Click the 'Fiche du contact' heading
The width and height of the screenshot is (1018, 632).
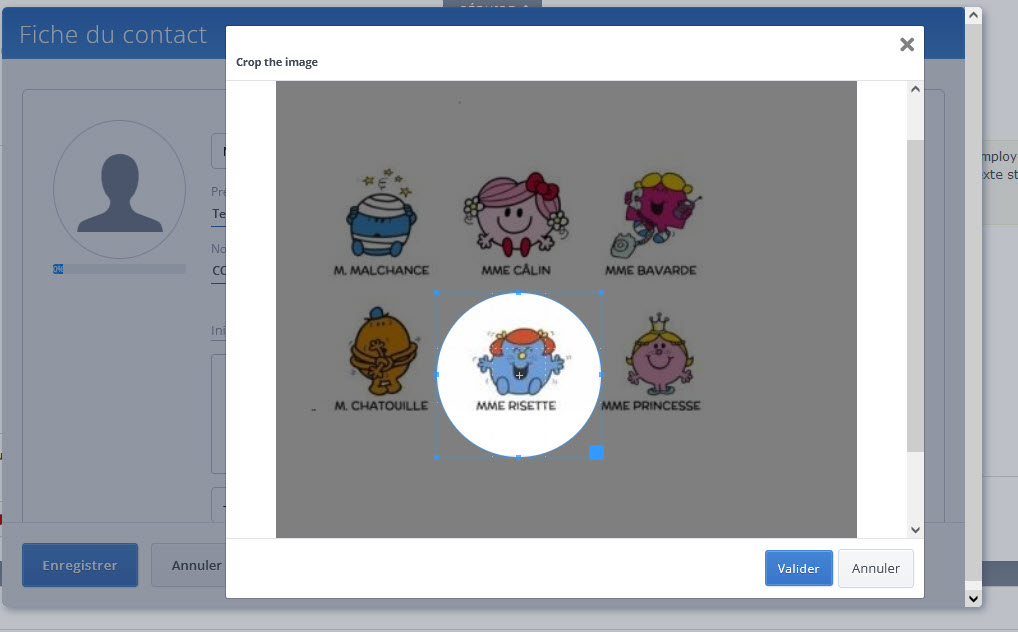click(x=113, y=34)
